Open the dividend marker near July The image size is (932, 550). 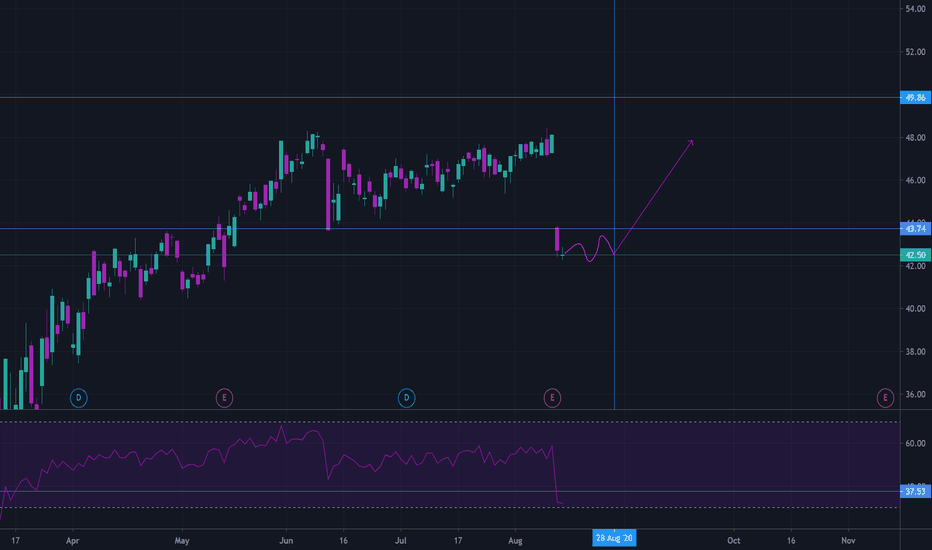[x=407, y=398]
